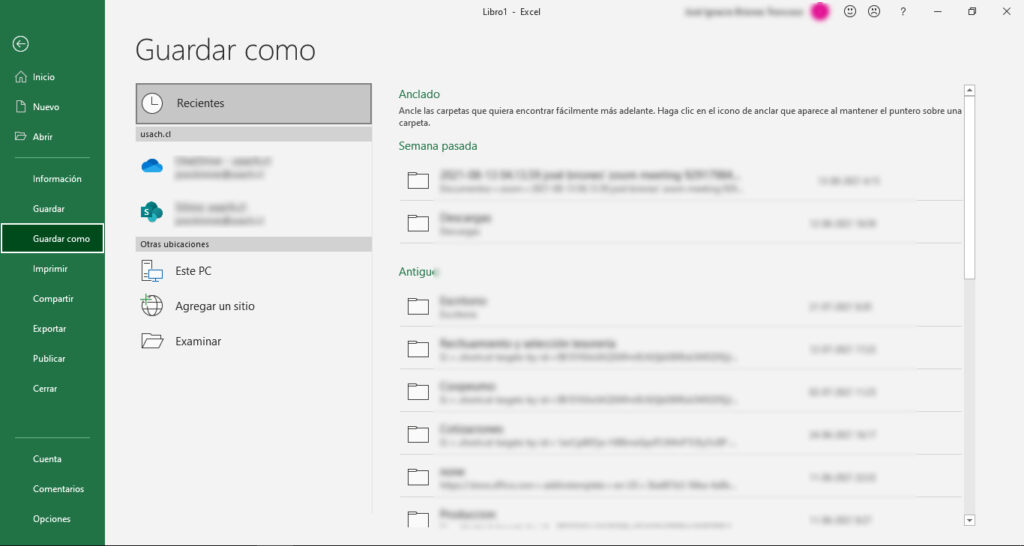
Task: Click the globe icon for Agregar un sitio
Action: click(152, 306)
